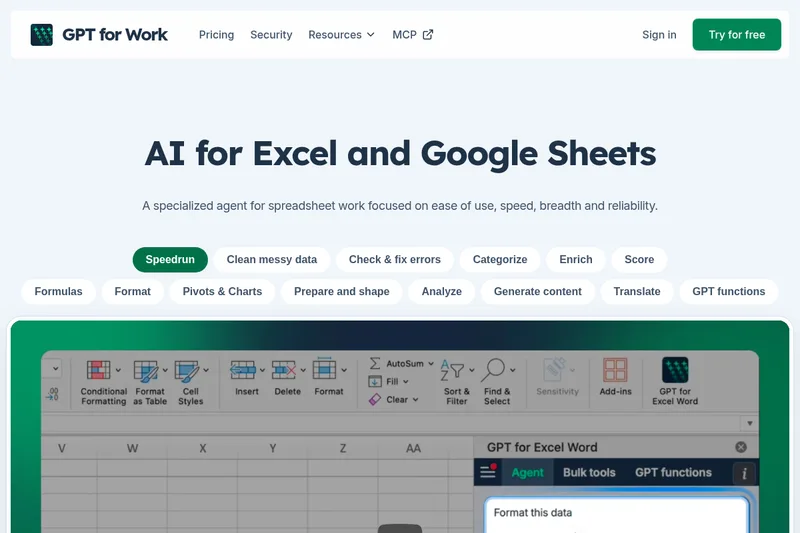Select the Translate pill
800x533 pixels.
click(637, 292)
